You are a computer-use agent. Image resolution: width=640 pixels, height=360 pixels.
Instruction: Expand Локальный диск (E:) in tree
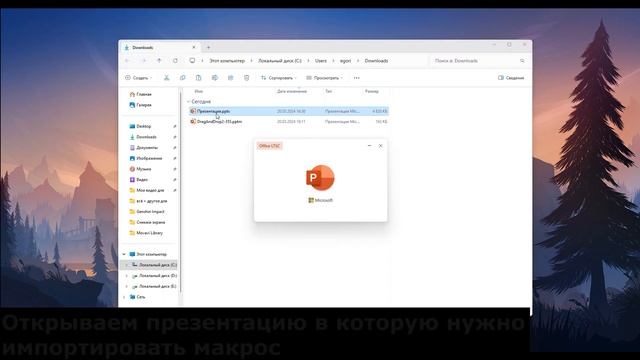pyautogui.click(x=127, y=286)
